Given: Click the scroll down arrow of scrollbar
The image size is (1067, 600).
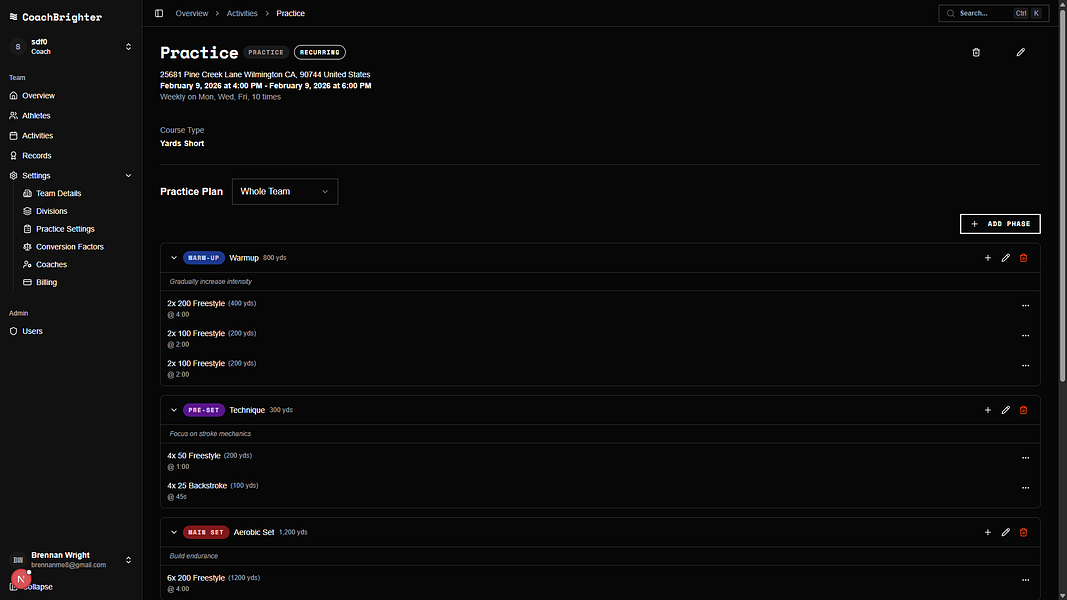Looking at the screenshot, I should coord(1062,595).
